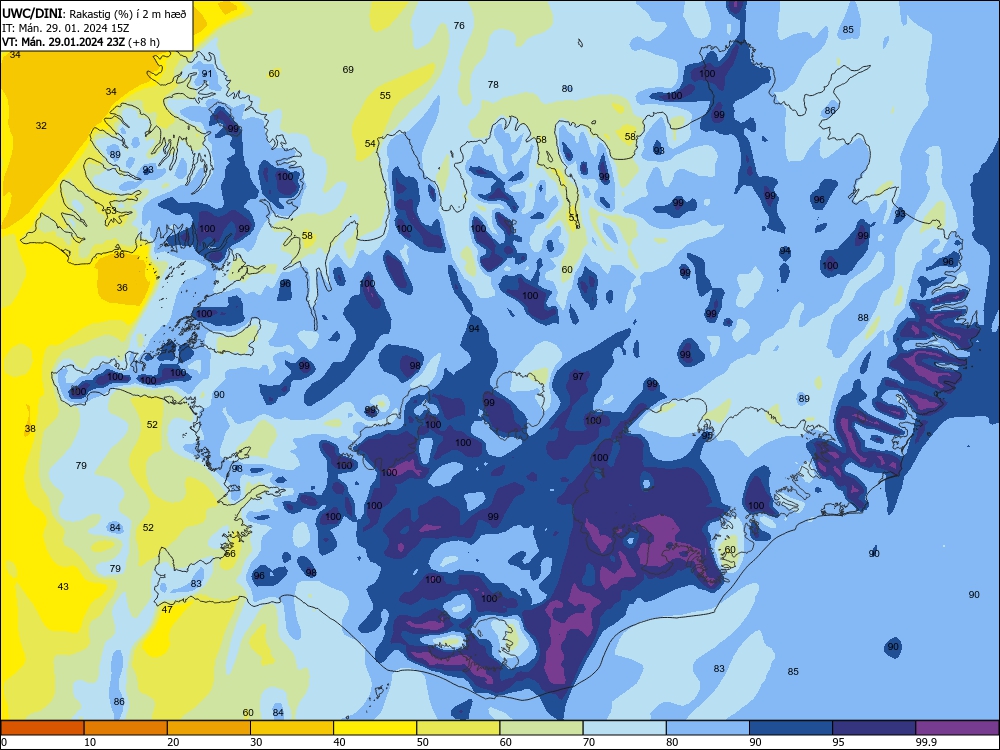Screen dimensions: 1000x750
Task: Choose the purple above-99.9 legend swatch
Action: (957, 728)
